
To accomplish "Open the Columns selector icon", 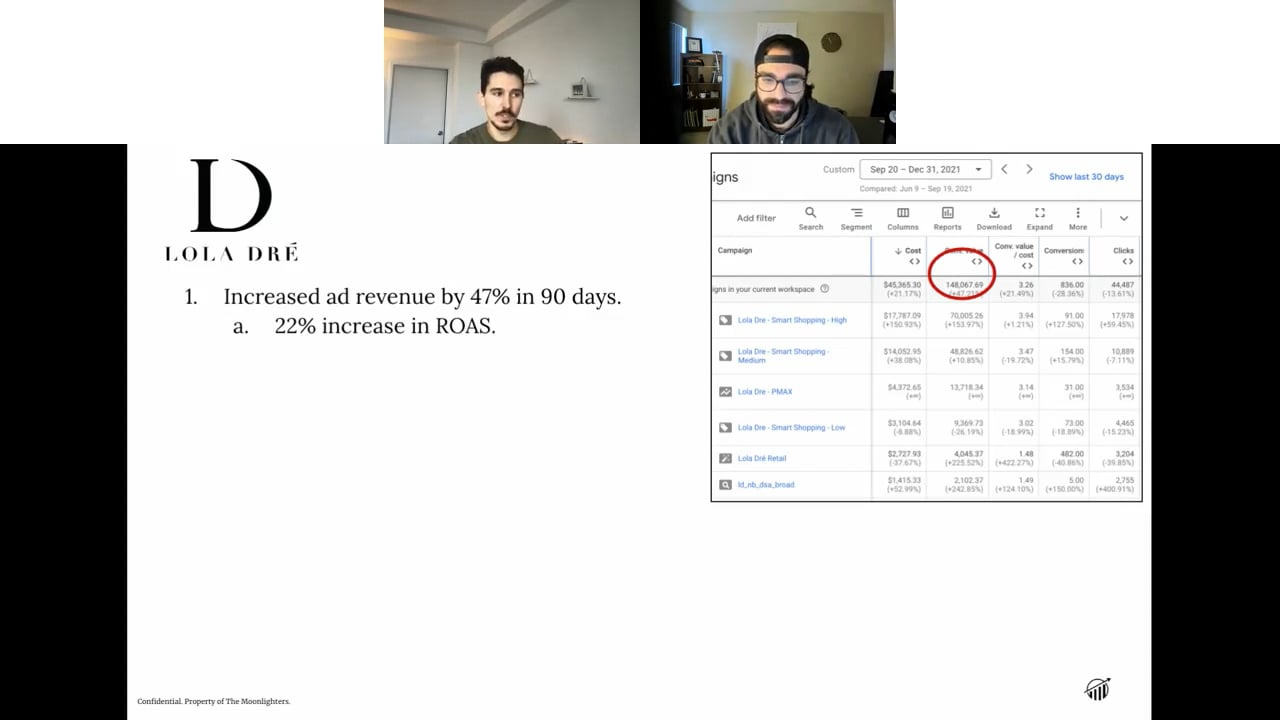I will click(903, 213).
